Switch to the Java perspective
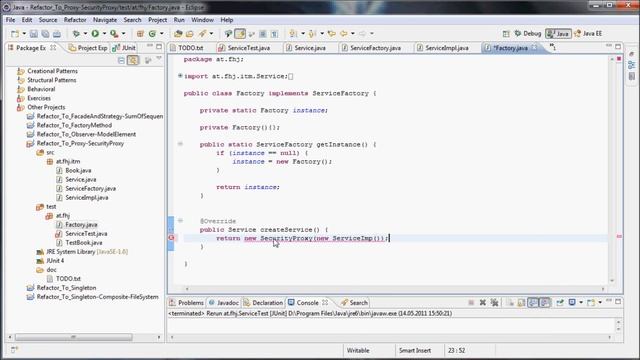Viewport: 640px width, 360px height. pyautogui.click(x=558, y=33)
